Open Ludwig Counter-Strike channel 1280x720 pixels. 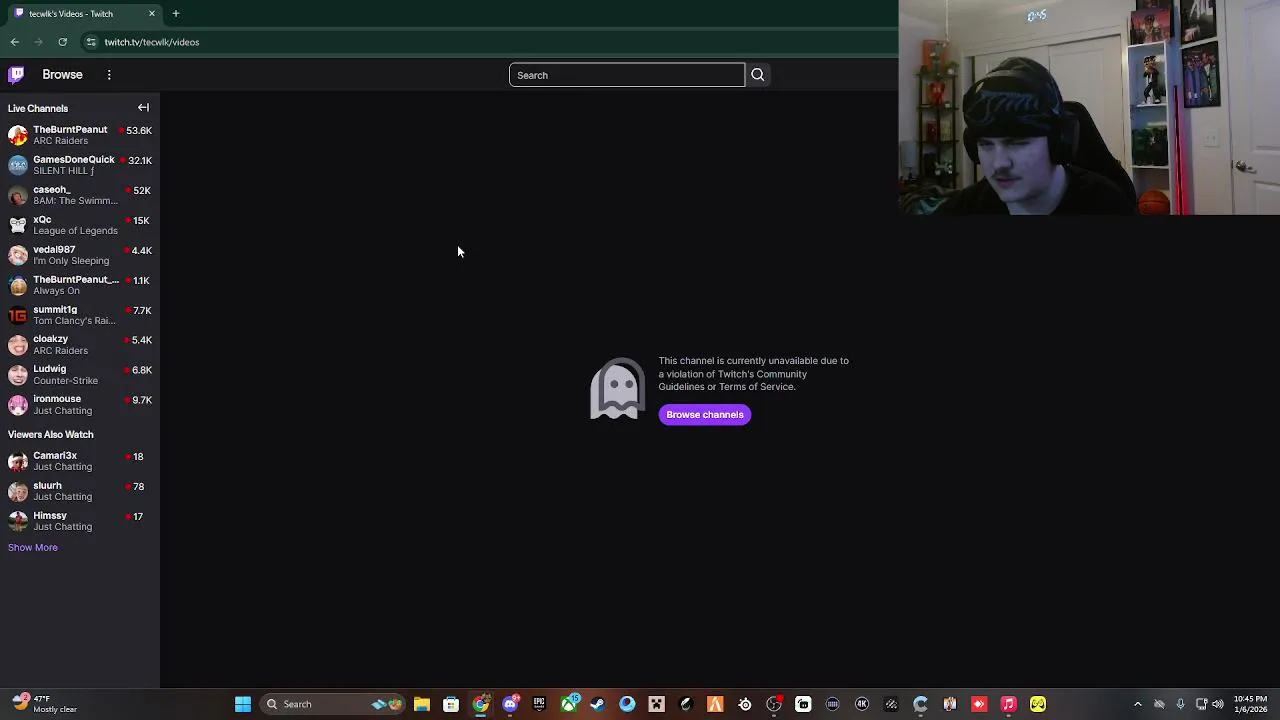click(x=80, y=374)
